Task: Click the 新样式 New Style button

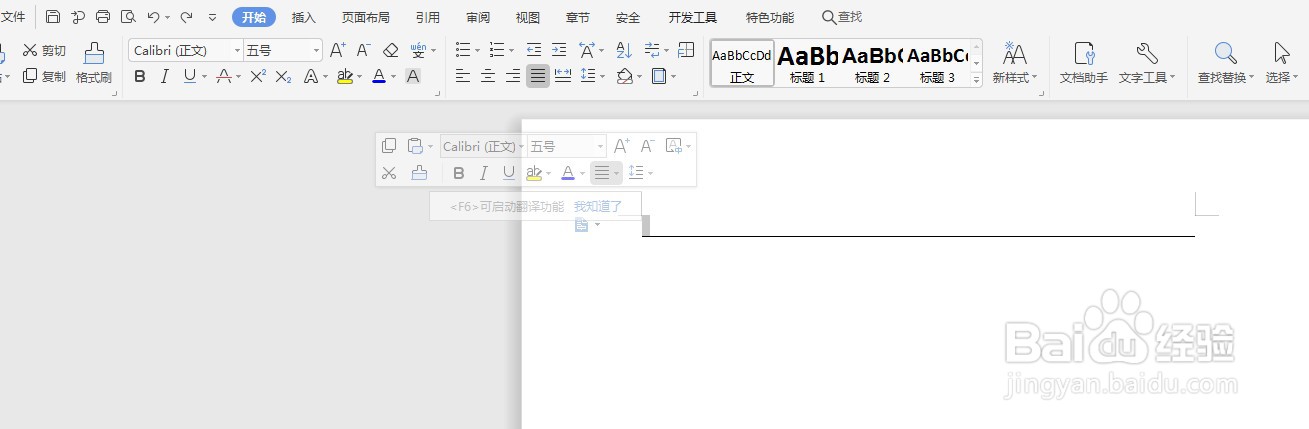Action: tap(1015, 63)
